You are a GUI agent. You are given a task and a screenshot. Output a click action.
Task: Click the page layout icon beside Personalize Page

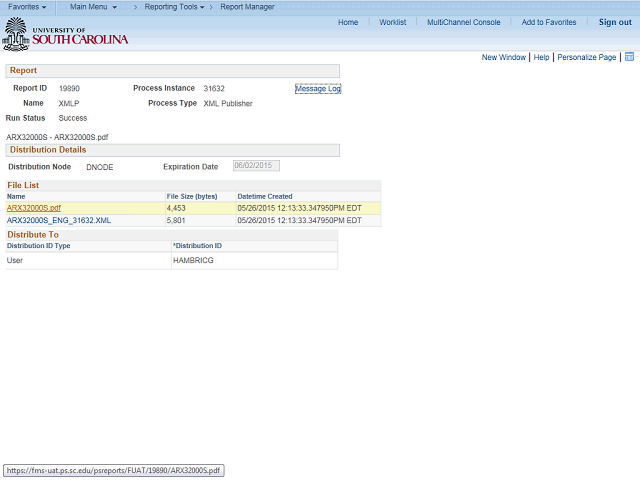coord(629,57)
